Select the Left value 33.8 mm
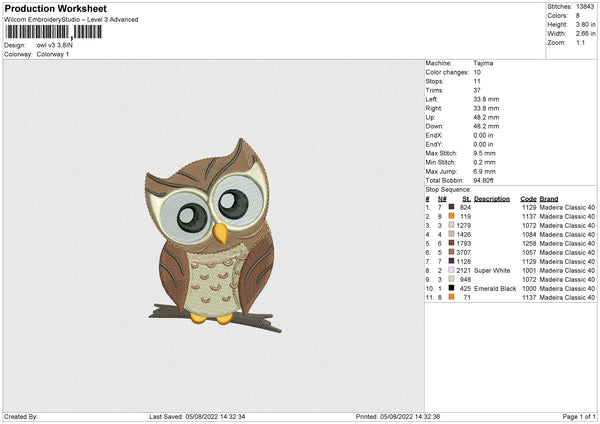Screen dimensions: 600x424 486,99
